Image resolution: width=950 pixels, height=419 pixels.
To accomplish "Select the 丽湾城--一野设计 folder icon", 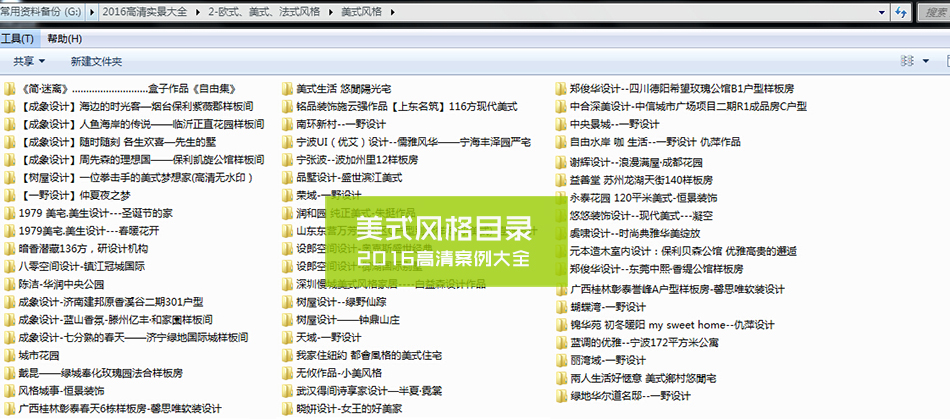I will pos(561,360).
